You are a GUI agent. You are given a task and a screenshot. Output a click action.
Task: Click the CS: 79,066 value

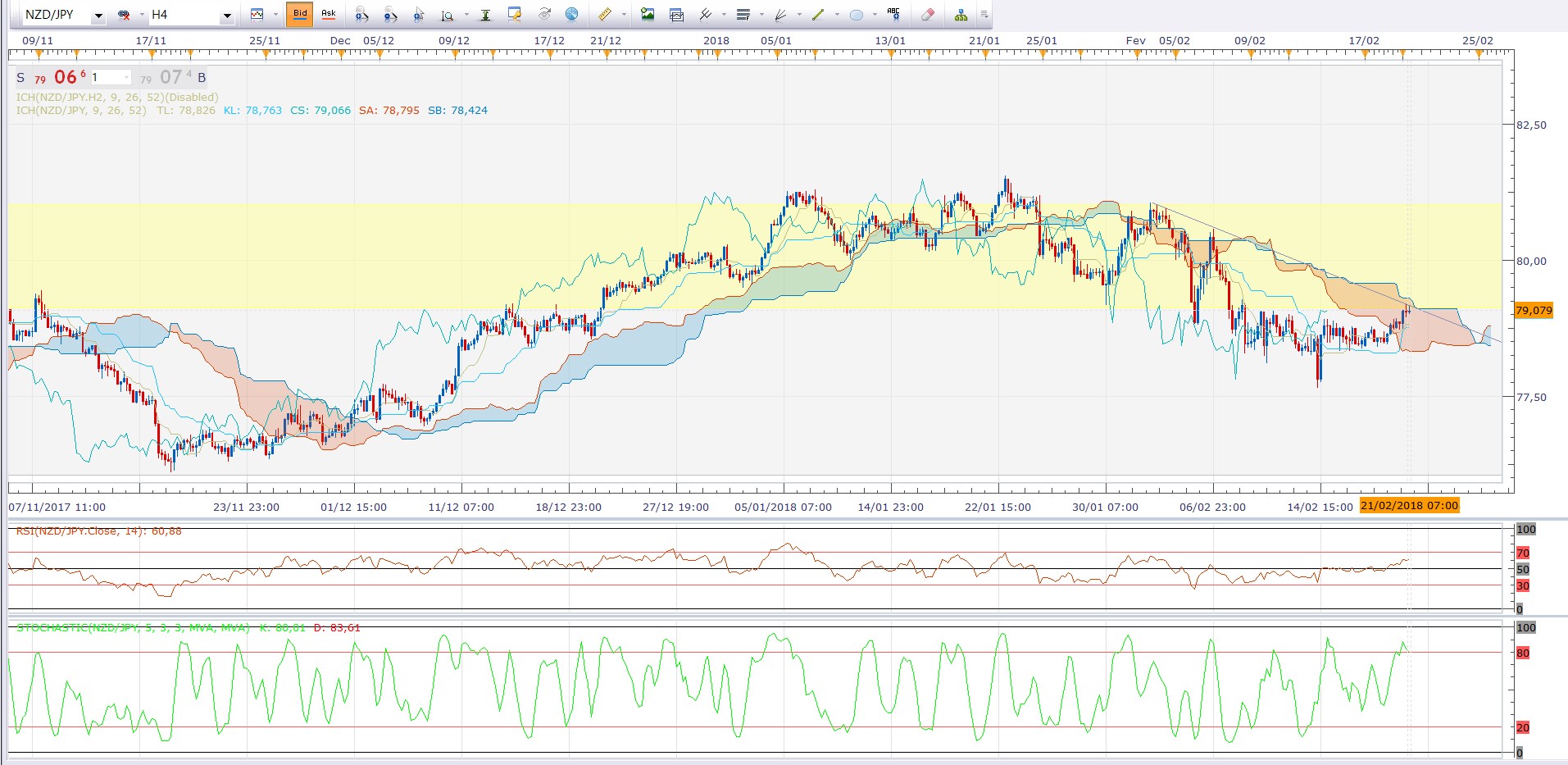[320, 110]
